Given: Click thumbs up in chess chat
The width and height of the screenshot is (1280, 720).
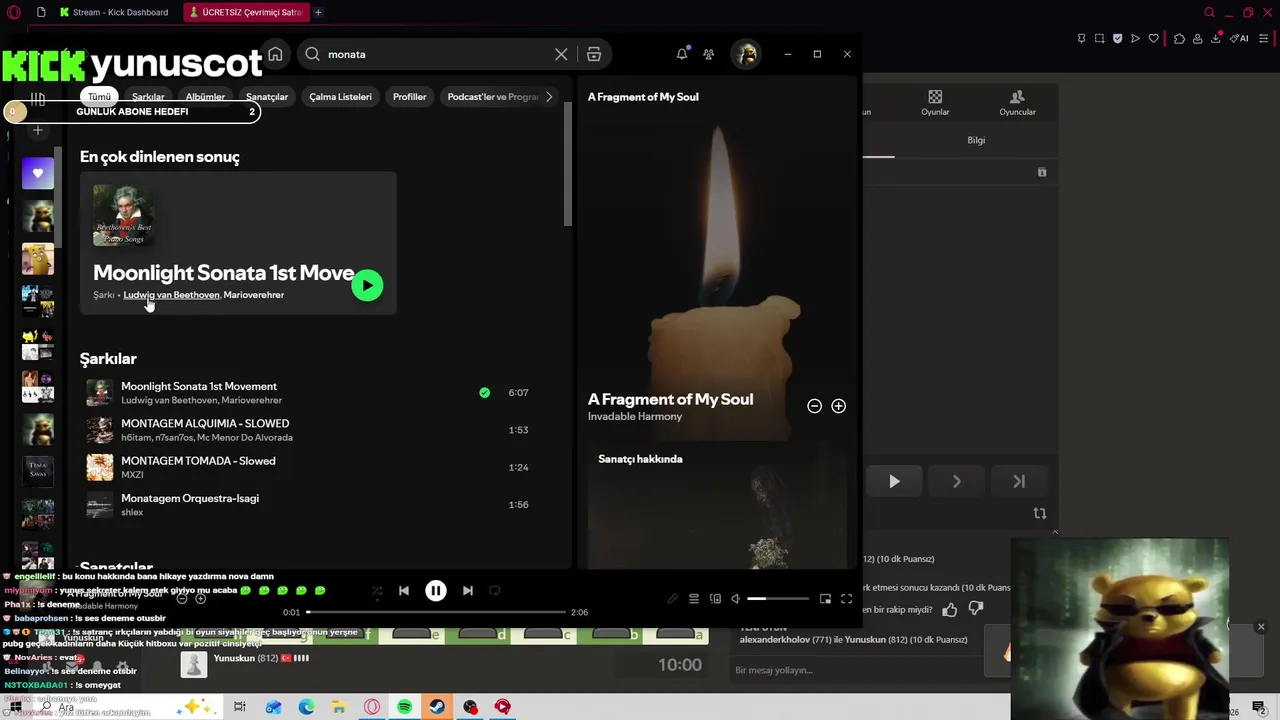Looking at the screenshot, I should coord(949,609).
